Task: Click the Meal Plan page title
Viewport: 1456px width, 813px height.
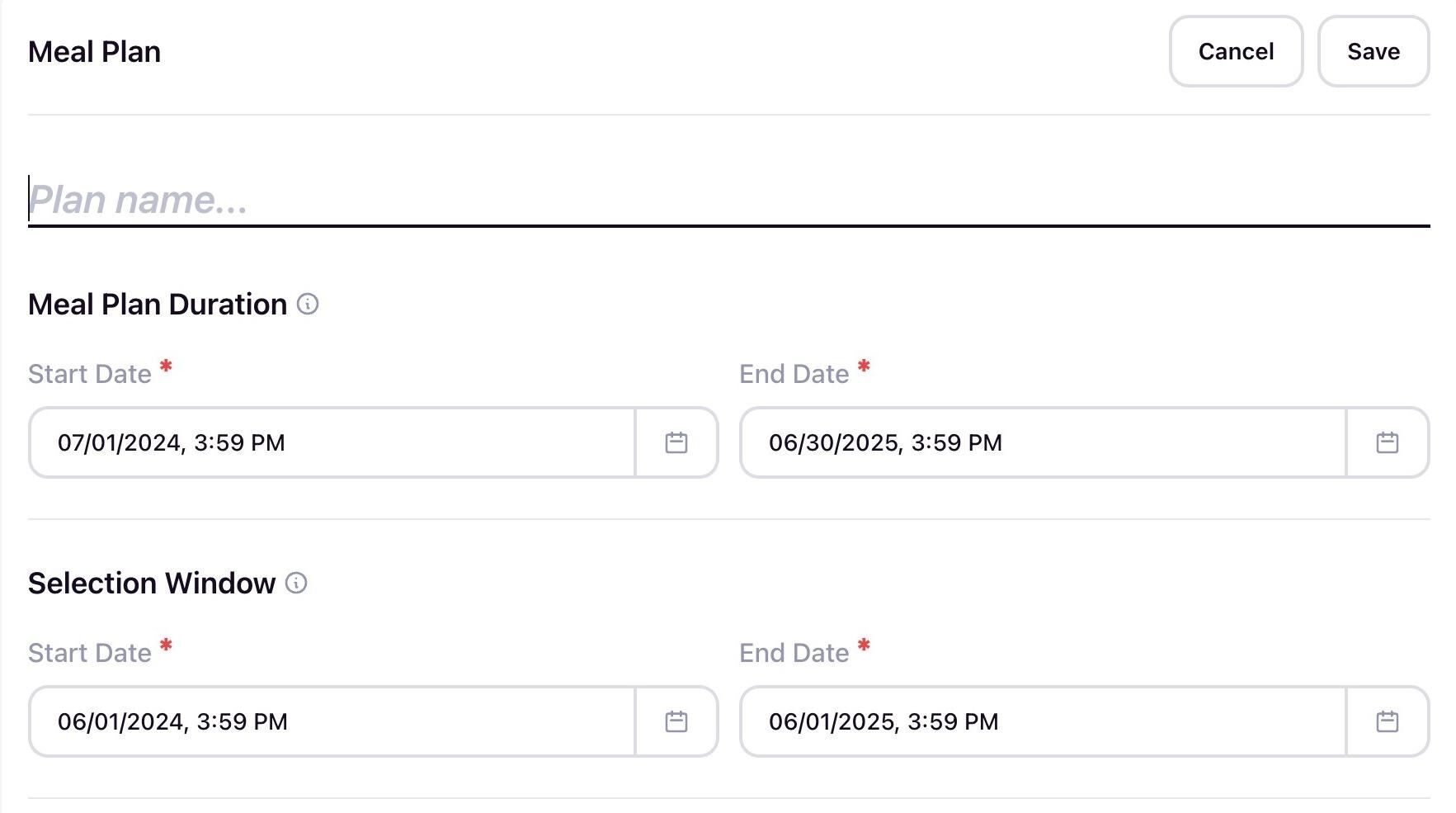Action: coord(94,52)
